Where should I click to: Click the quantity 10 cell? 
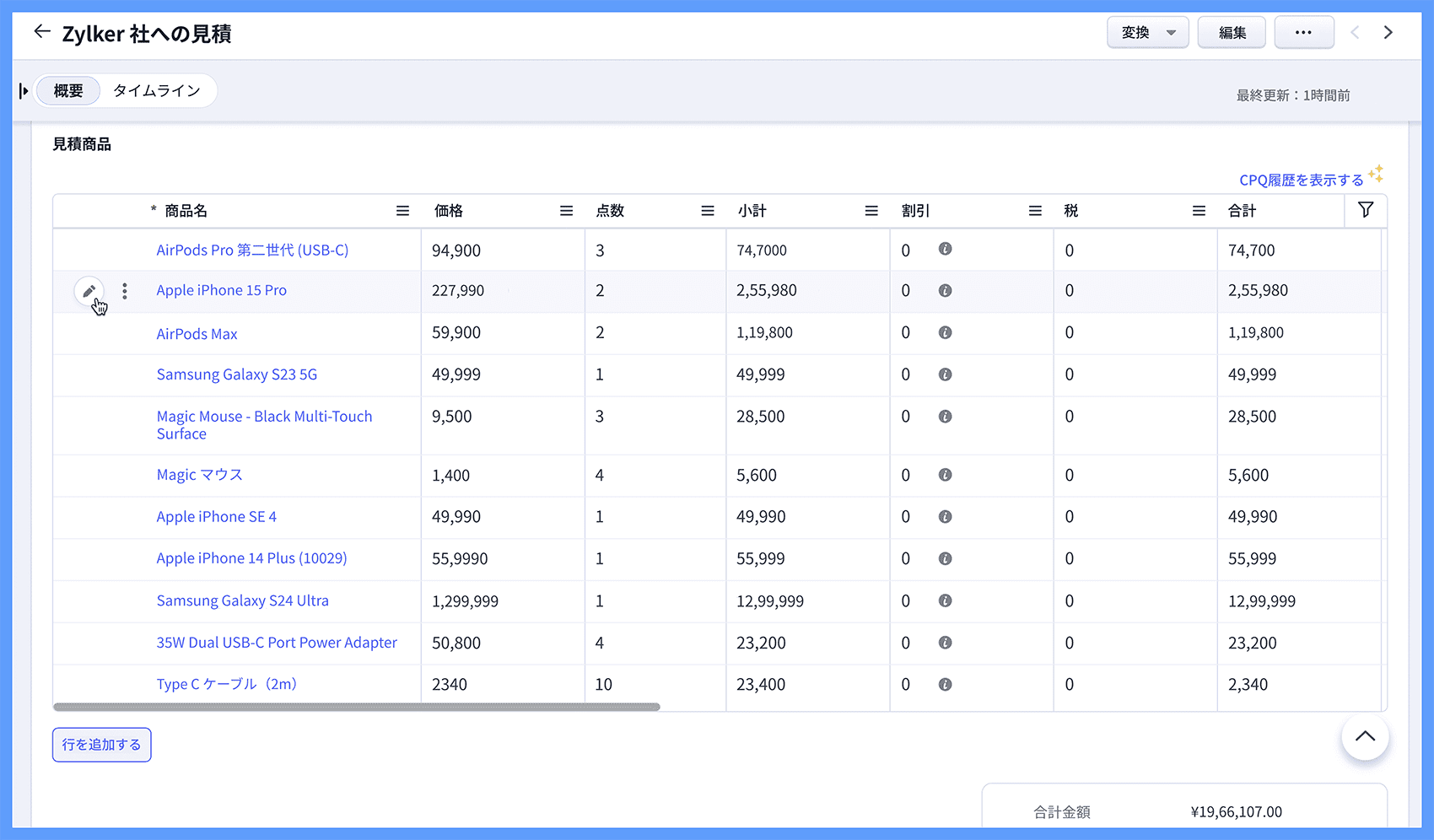click(655, 685)
